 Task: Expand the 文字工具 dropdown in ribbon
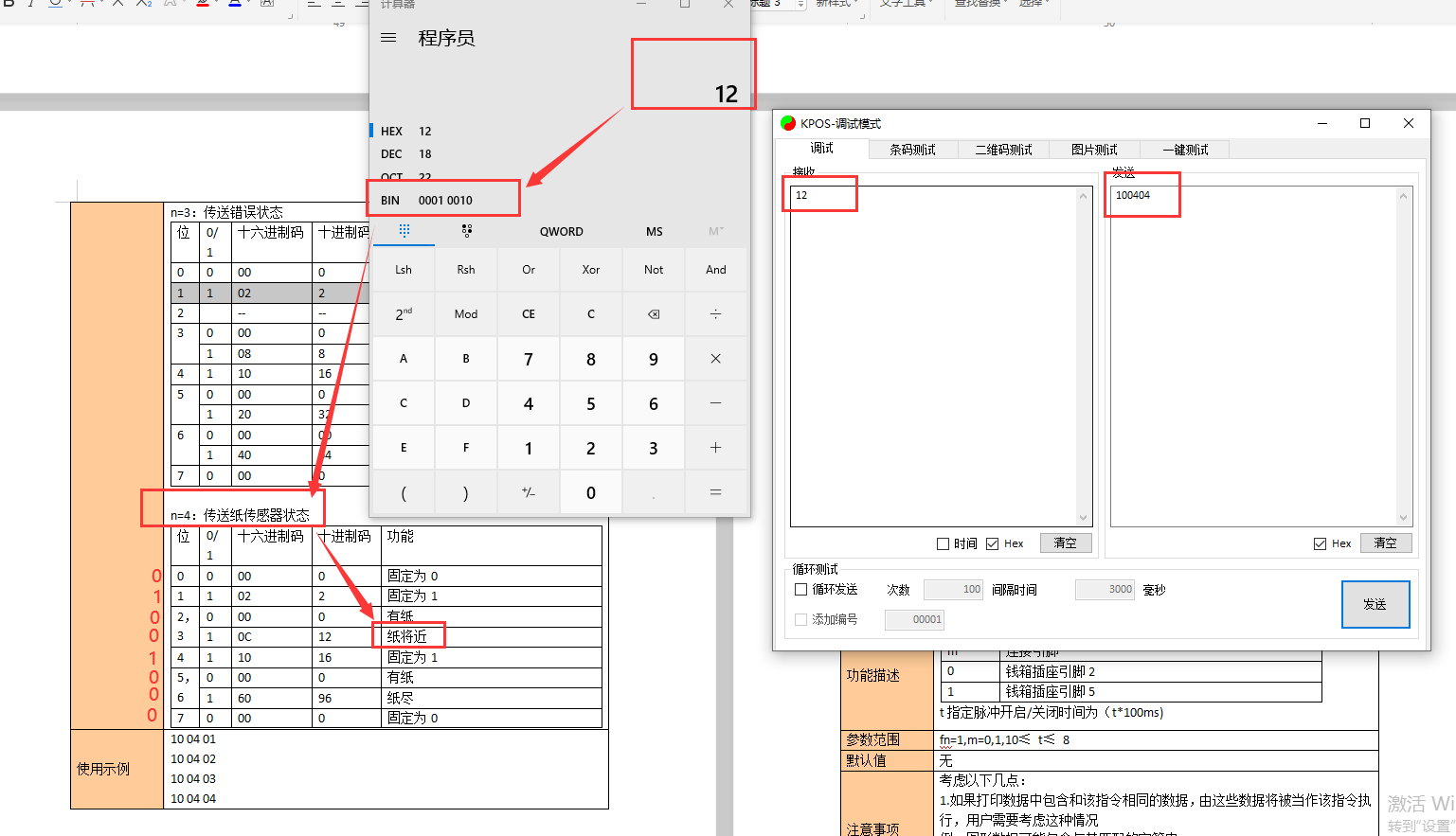pyautogui.click(x=905, y=4)
